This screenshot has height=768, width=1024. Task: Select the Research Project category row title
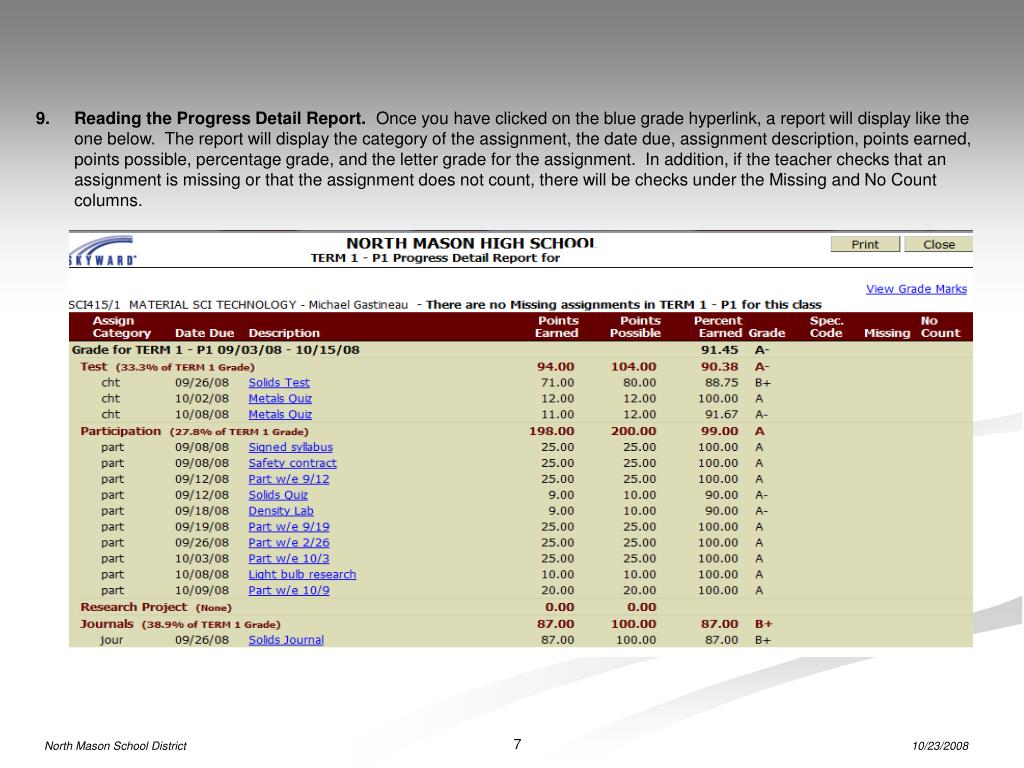133,607
